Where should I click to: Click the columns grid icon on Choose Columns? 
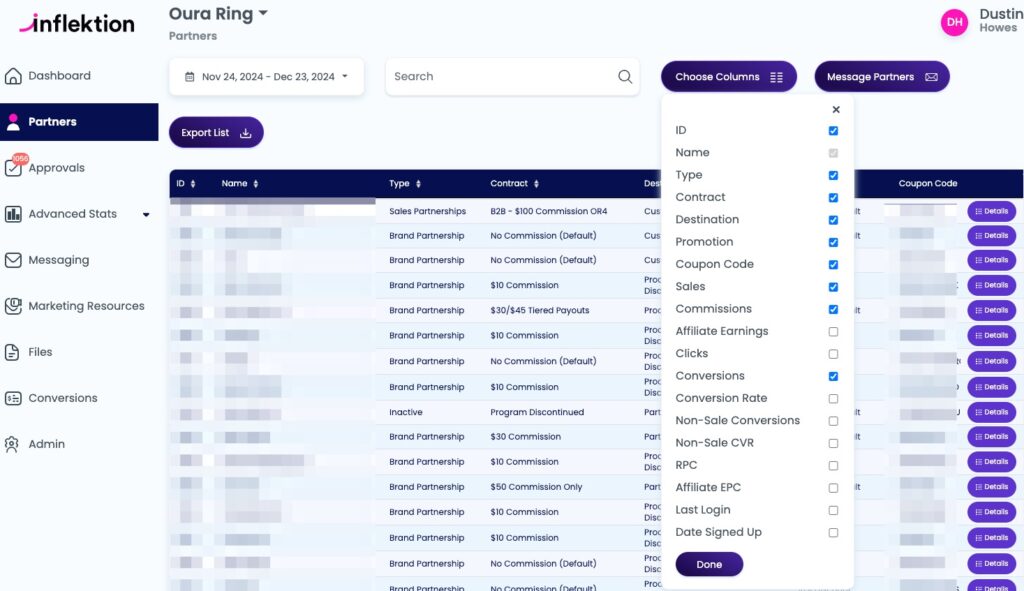pyautogui.click(x=776, y=77)
